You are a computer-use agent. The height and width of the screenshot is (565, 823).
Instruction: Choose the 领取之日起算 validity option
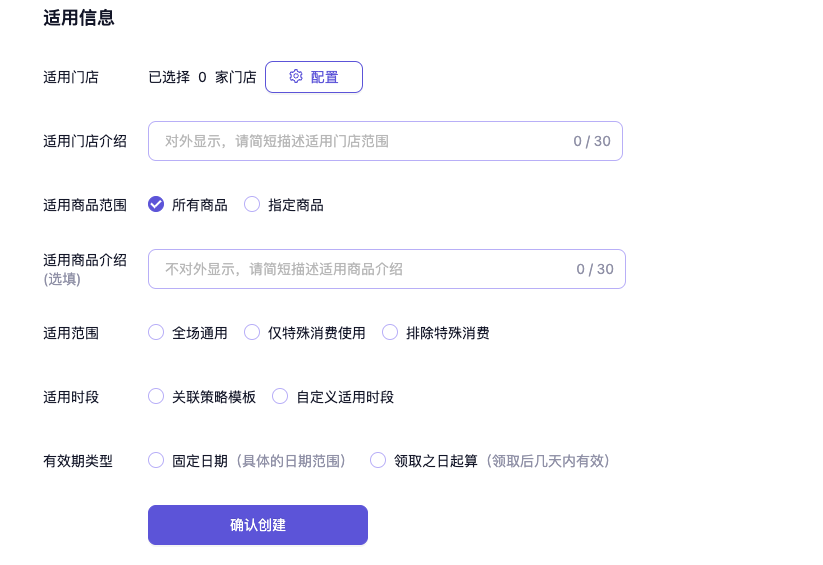tap(378, 461)
